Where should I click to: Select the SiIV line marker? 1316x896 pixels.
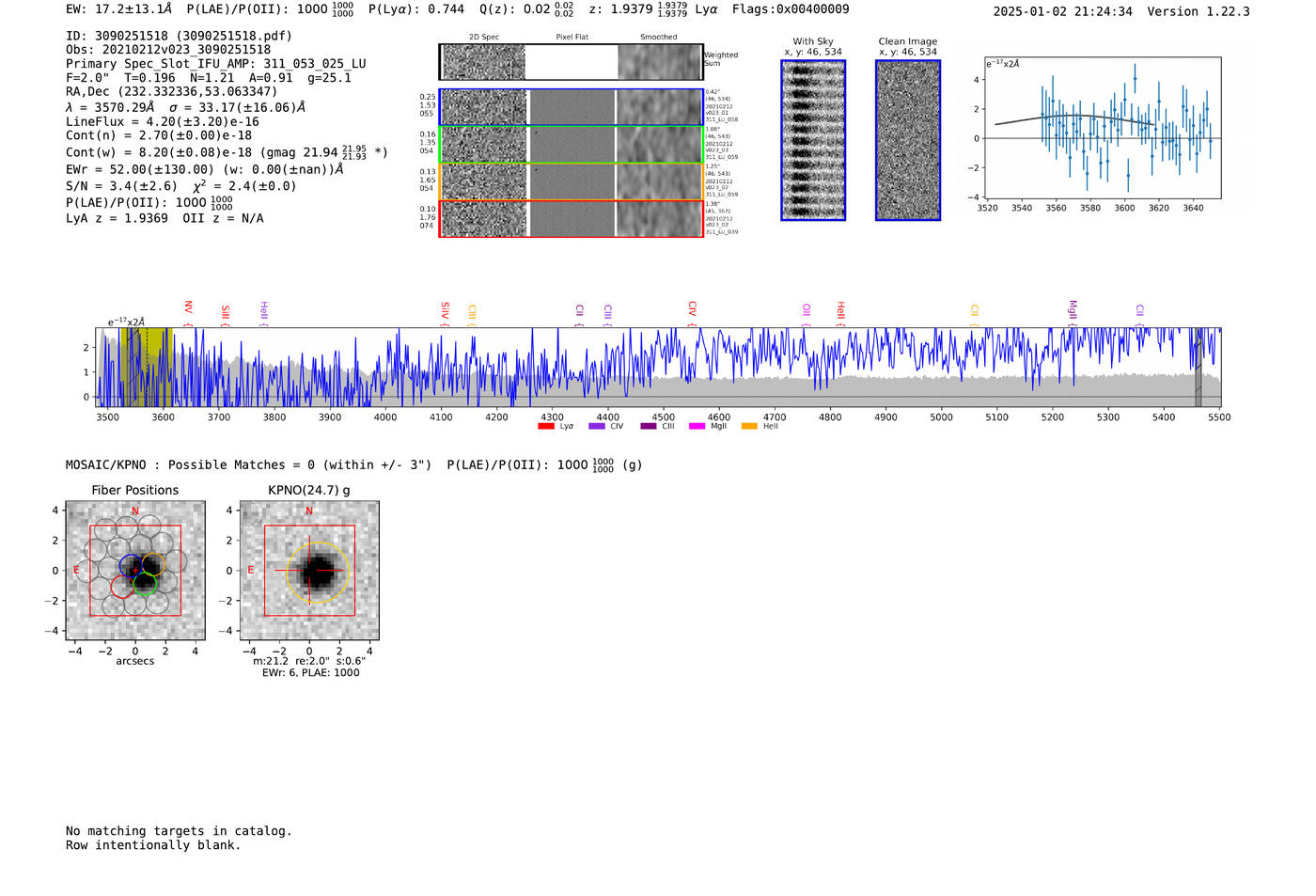click(x=446, y=314)
